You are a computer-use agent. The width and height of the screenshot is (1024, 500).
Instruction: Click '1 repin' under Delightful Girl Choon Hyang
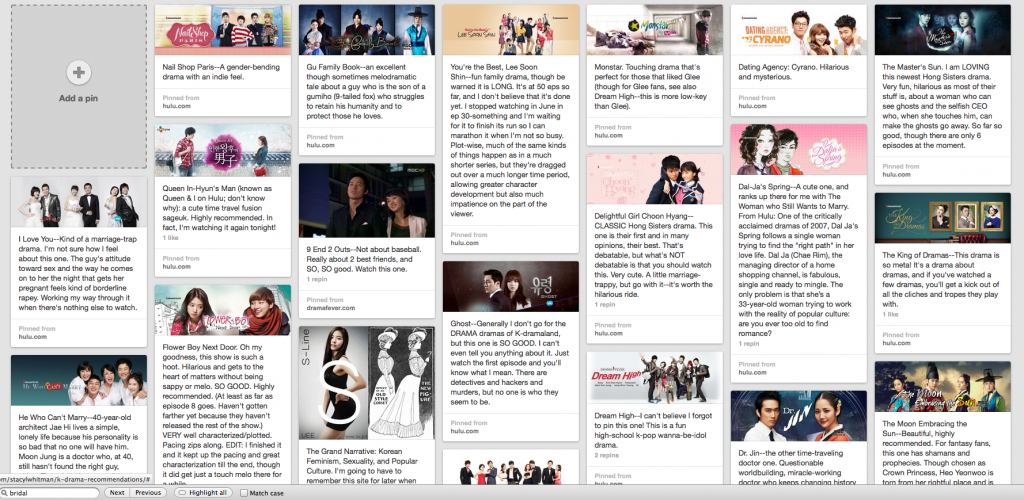[605, 305]
